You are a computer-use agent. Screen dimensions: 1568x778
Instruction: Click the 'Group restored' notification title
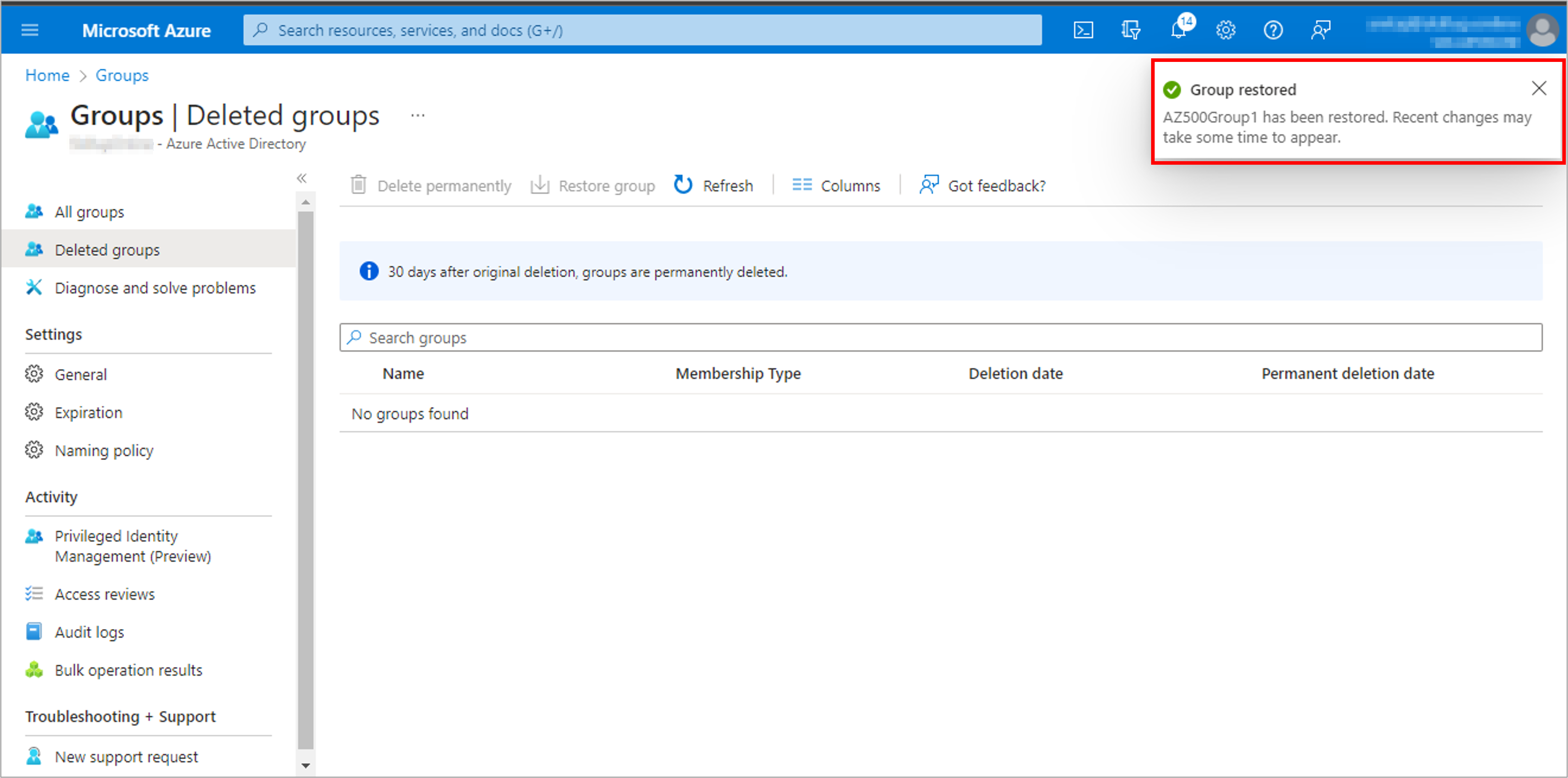tap(1243, 90)
